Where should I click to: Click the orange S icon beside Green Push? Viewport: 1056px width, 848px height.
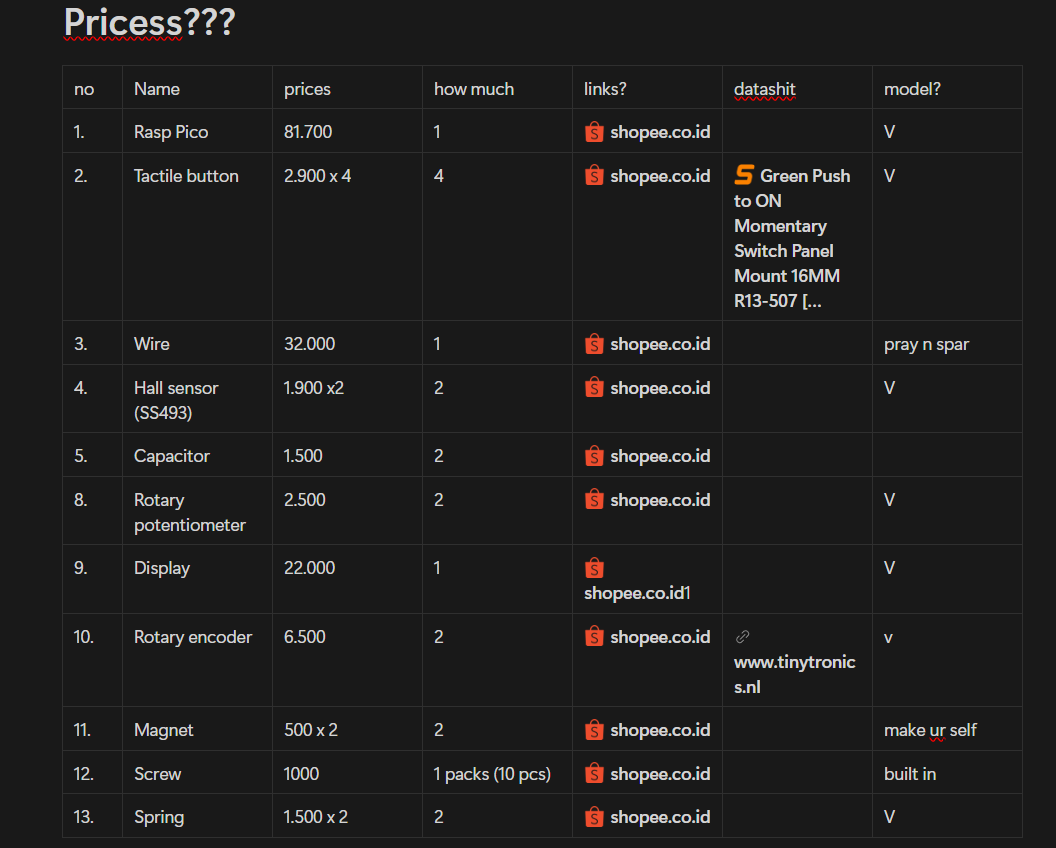(744, 176)
